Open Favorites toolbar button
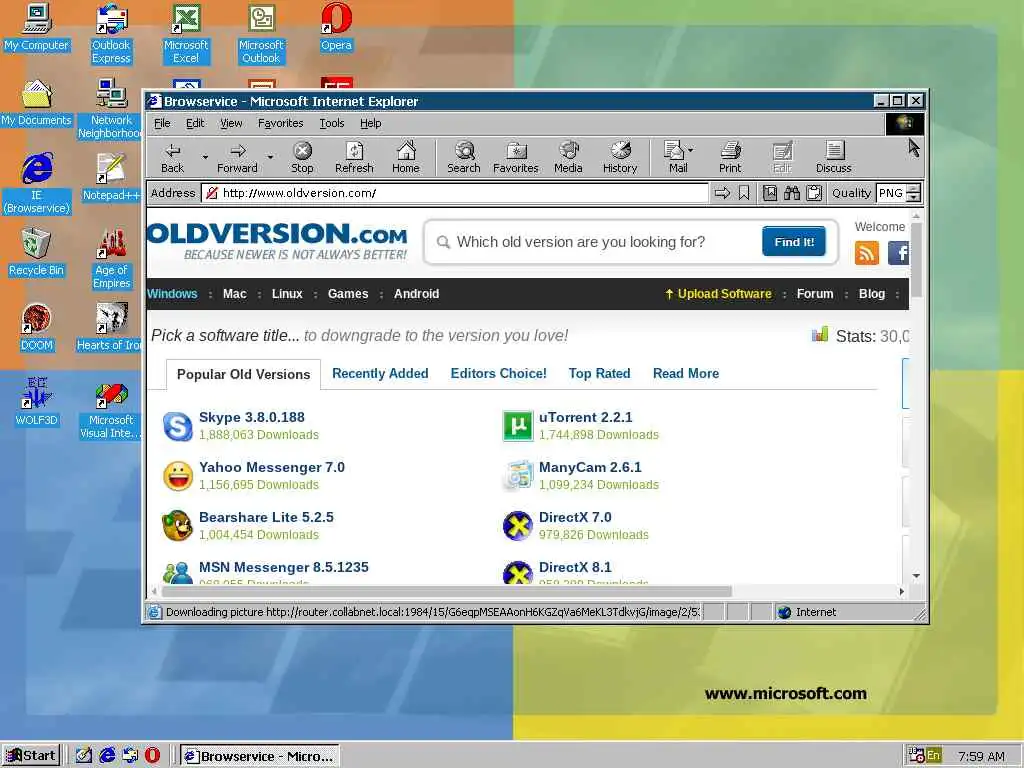 [515, 157]
